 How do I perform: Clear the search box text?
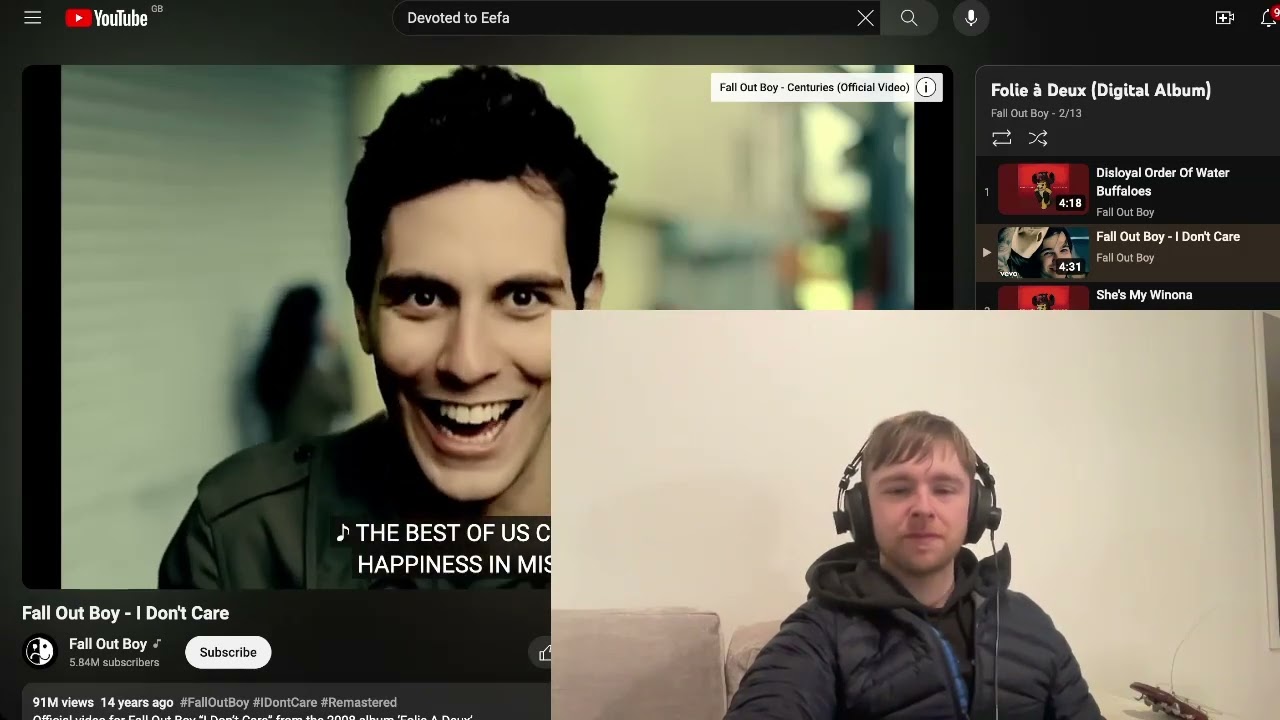(x=865, y=18)
